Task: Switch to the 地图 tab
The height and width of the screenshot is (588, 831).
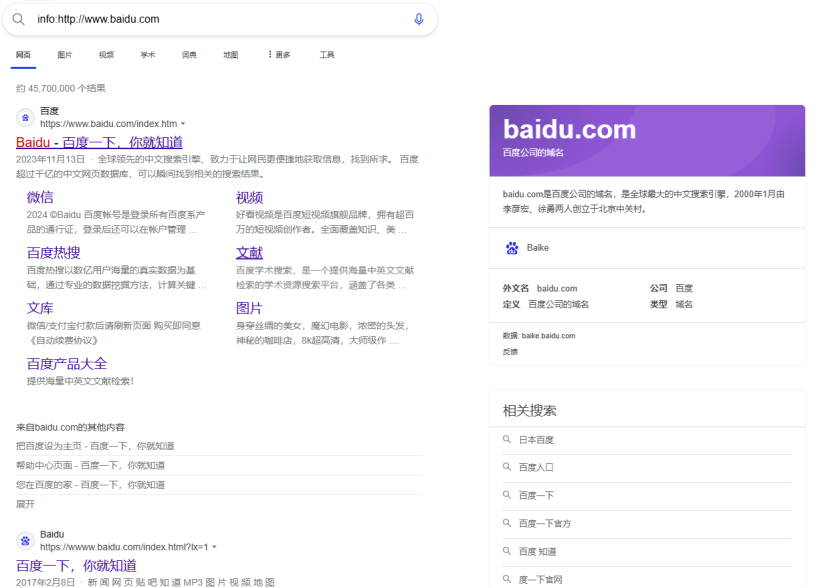Action: (x=231, y=55)
